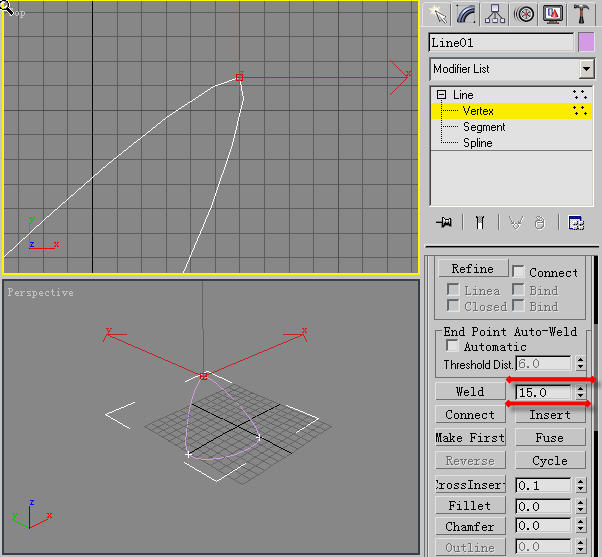Toggle the Bind checkbox beside Closed
Viewport: 602px width, 557px height.
(518, 306)
